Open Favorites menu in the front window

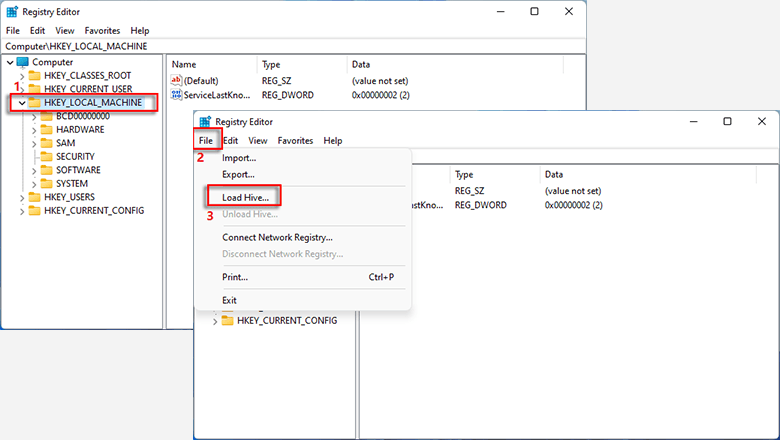click(x=295, y=141)
